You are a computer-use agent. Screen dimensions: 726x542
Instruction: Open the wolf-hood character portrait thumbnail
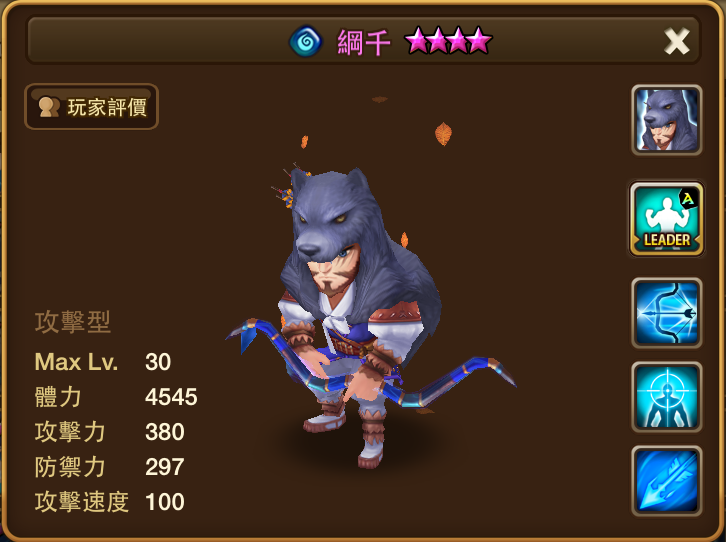667,120
